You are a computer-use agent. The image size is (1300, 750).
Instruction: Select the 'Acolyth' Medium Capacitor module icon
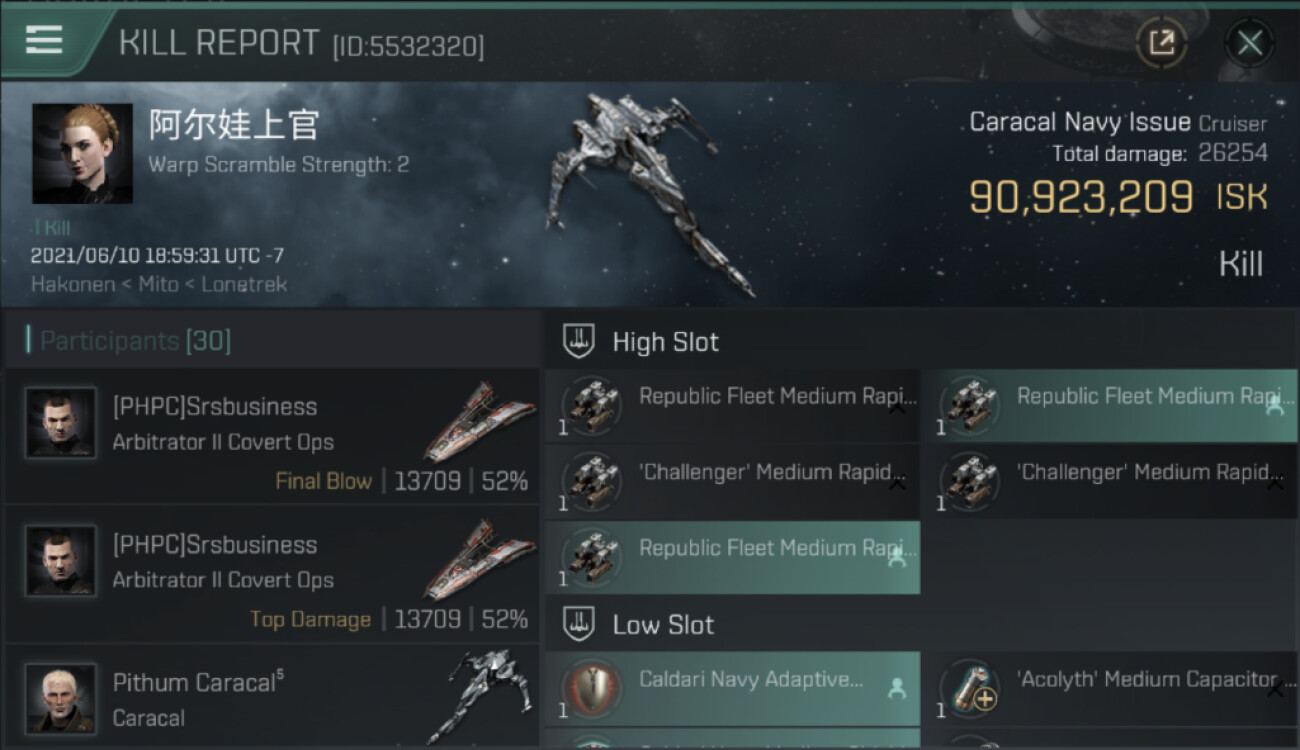(x=969, y=689)
